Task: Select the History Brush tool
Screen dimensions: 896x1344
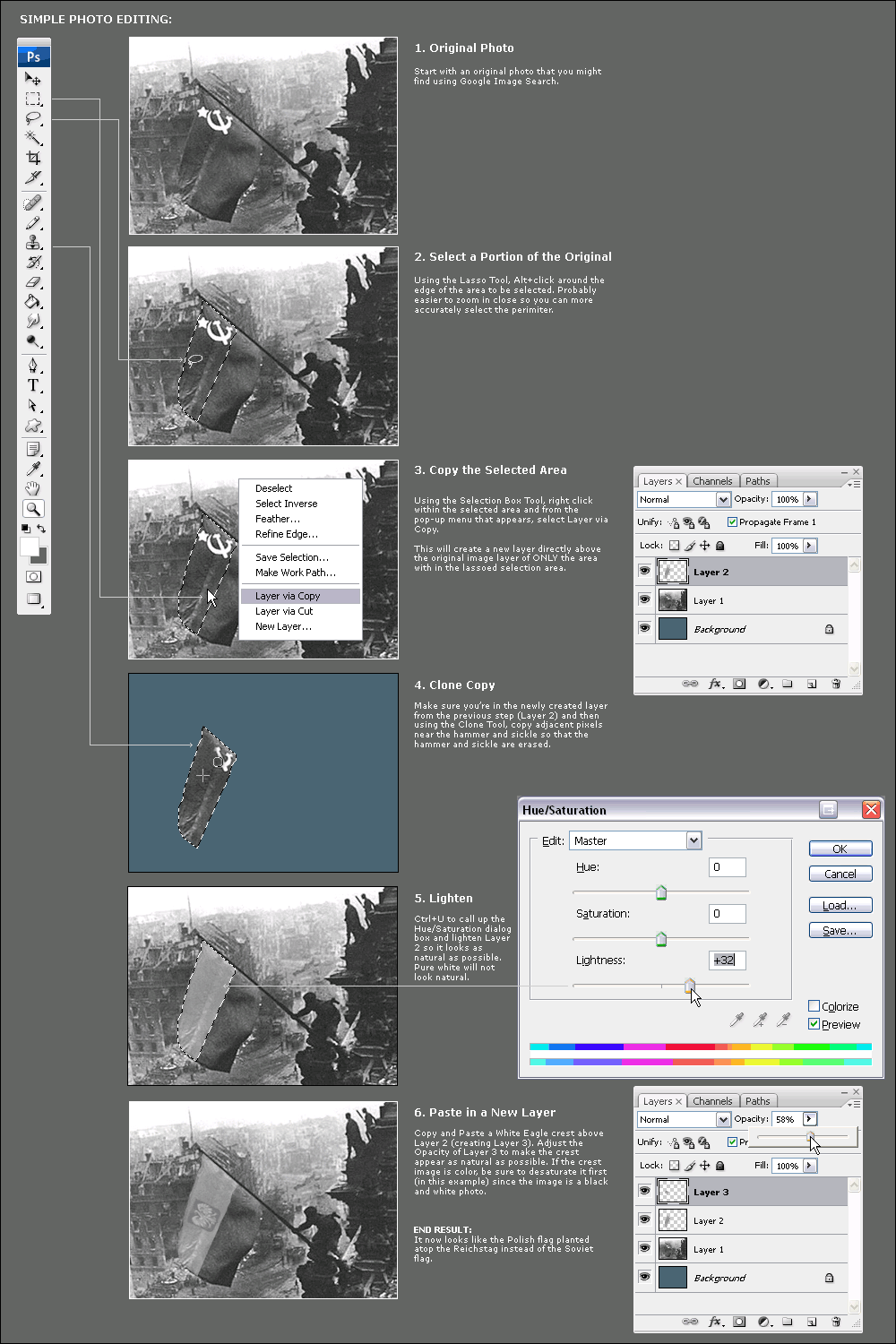Action: tap(33, 263)
